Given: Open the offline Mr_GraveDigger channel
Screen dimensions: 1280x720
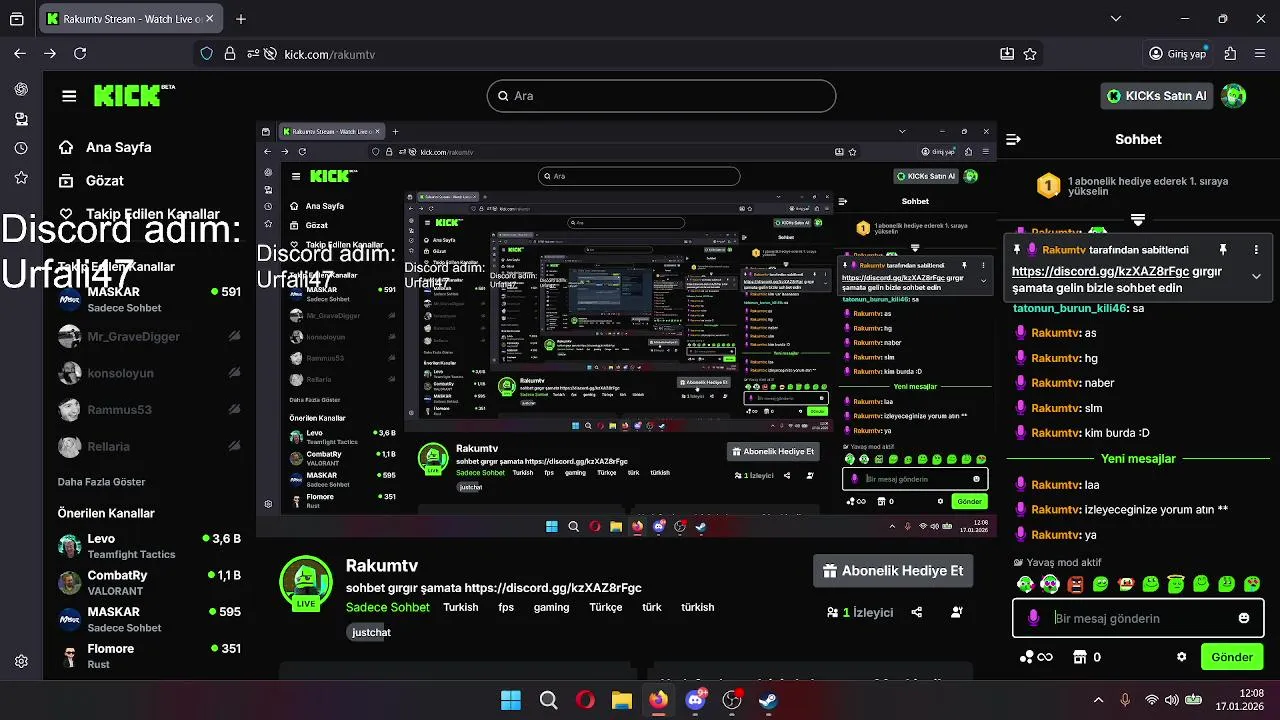Looking at the screenshot, I should pos(149,337).
